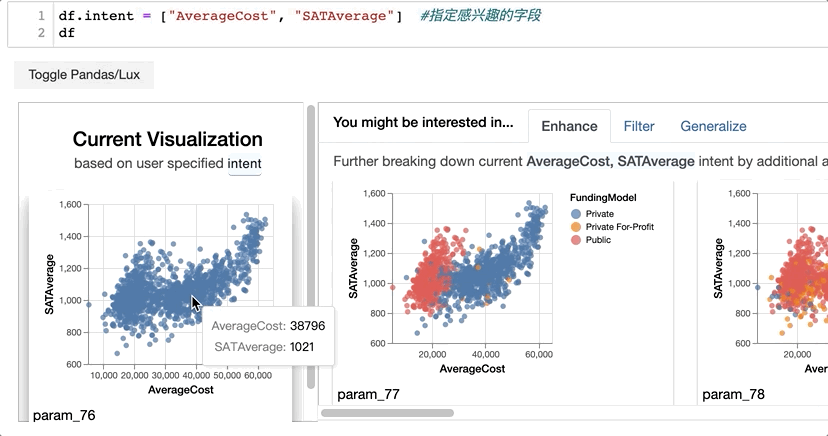Click the Toggle Pandas/Lux button
This screenshot has height=436, width=828.
[x=84, y=75]
